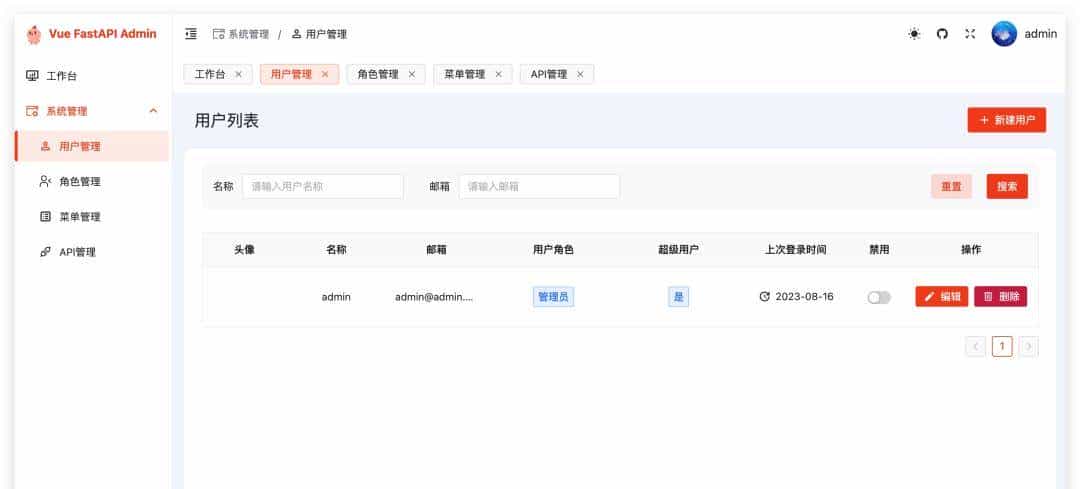Click the 工作台 monitor icon in sidebar
Viewport: 1080px width, 489px height.
coord(32,76)
